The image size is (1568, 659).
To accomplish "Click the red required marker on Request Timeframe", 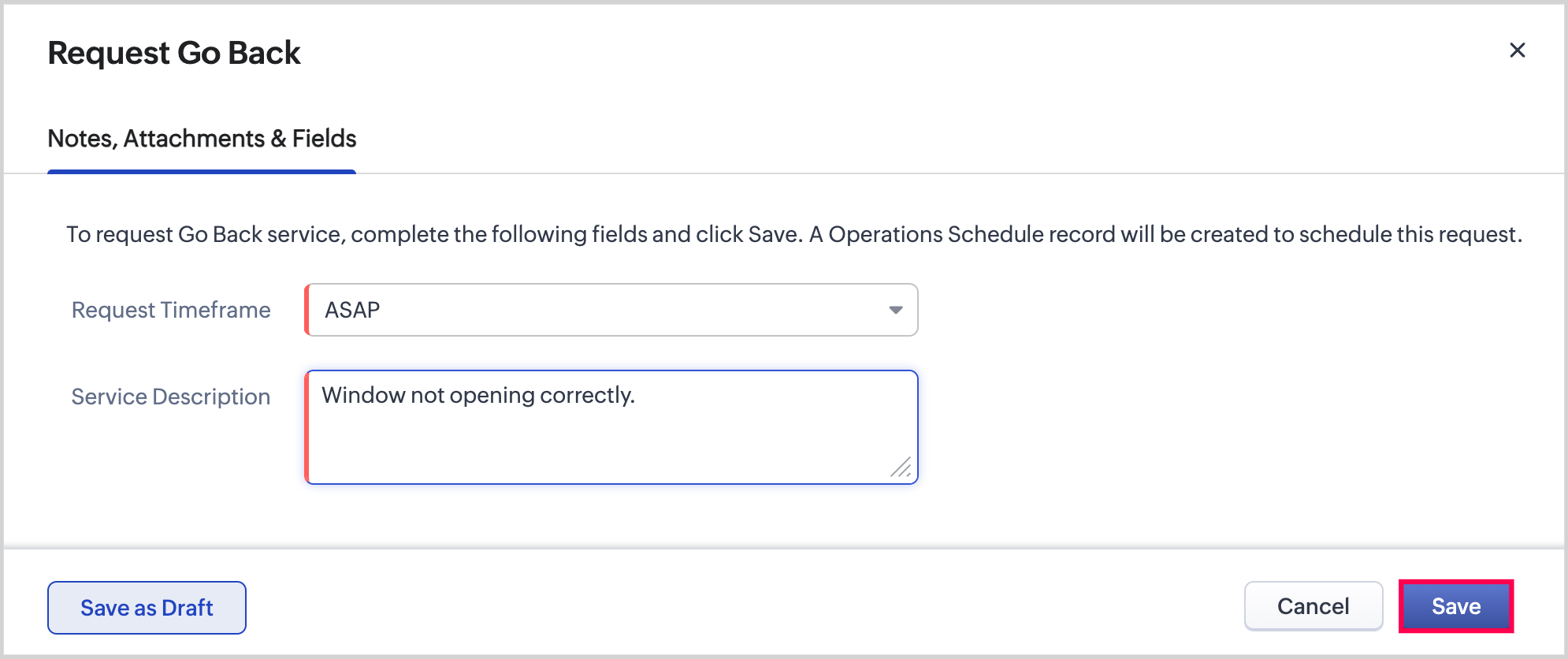I will click(x=307, y=310).
